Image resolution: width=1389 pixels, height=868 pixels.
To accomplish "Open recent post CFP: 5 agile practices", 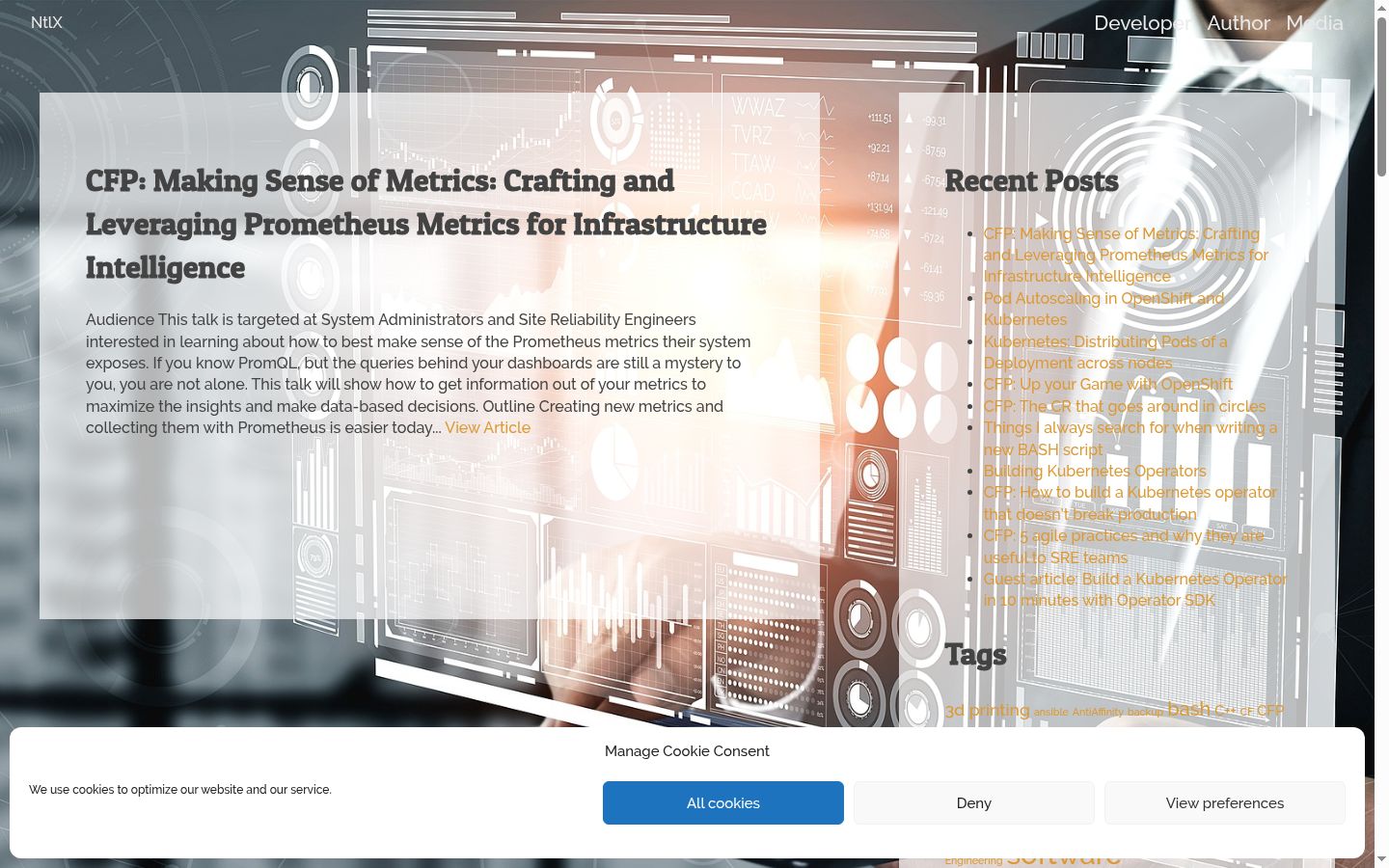I will pos(1124,546).
